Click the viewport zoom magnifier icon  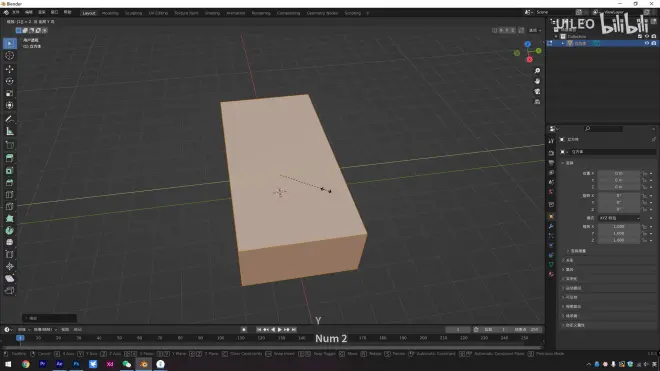pyautogui.click(x=537, y=71)
